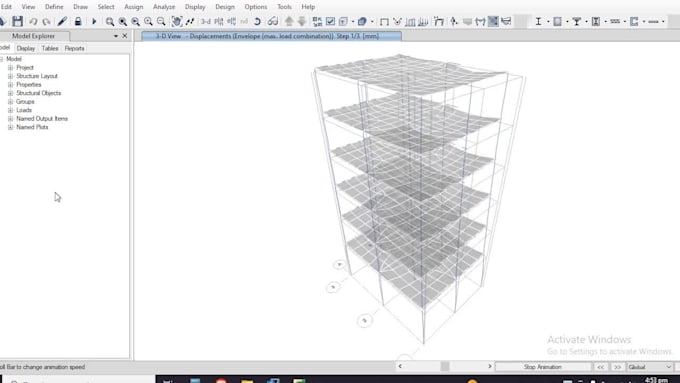Image resolution: width=680 pixels, height=383 pixels.
Task: Expand the Groups tree node
Action: click(10, 101)
